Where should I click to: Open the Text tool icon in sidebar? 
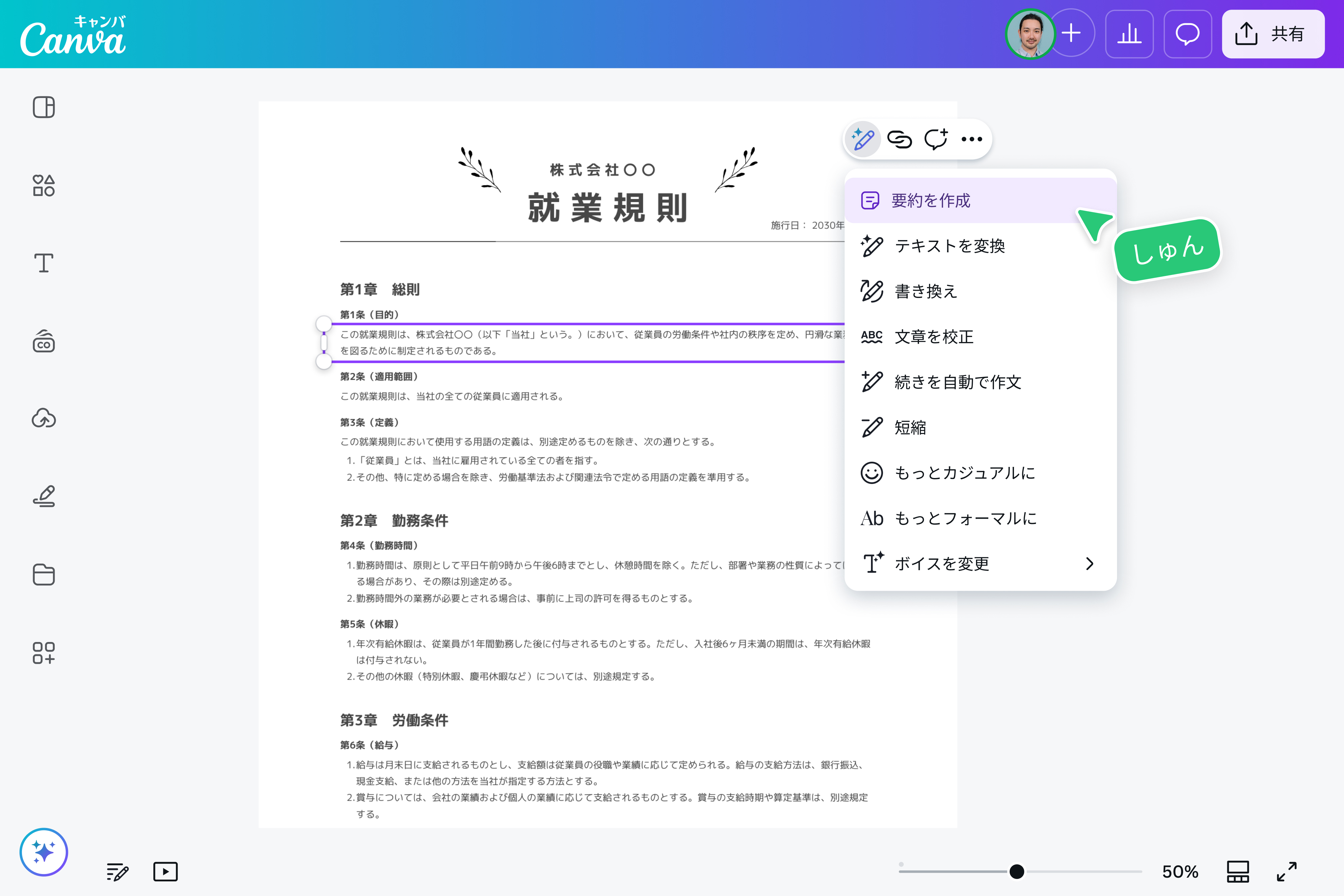point(44,263)
